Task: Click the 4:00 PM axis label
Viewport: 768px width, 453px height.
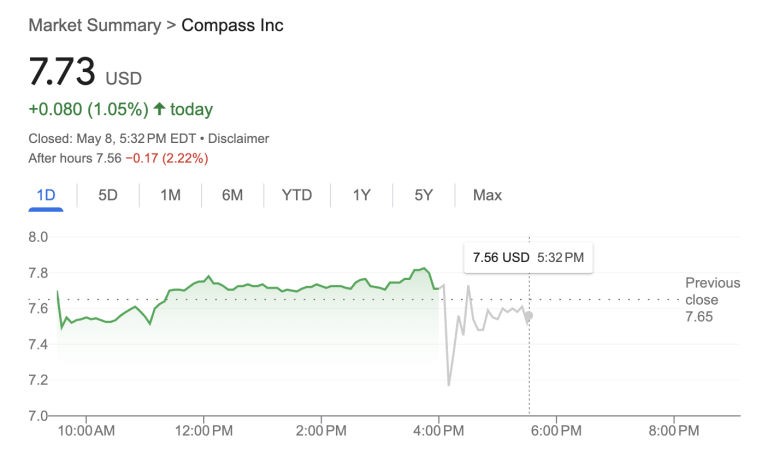Action: pos(438,431)
